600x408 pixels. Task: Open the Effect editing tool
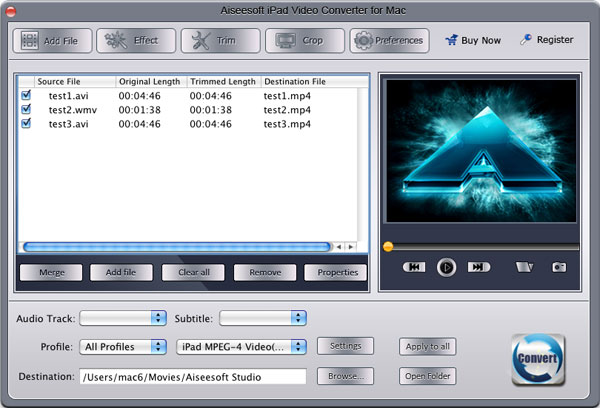coord(136,41)
